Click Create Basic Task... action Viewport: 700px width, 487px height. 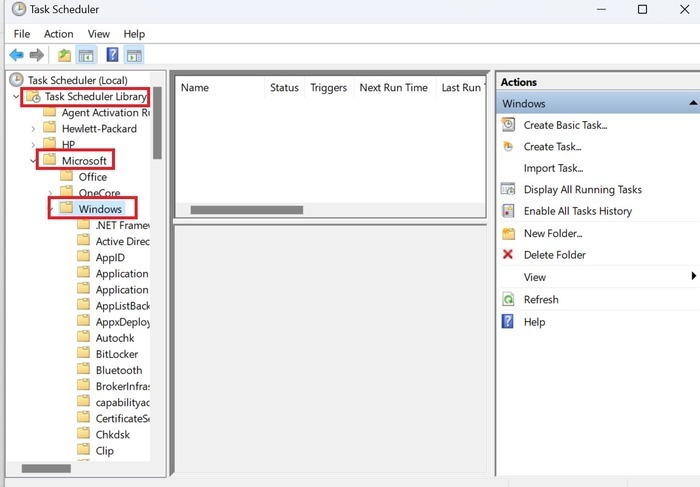565,125
